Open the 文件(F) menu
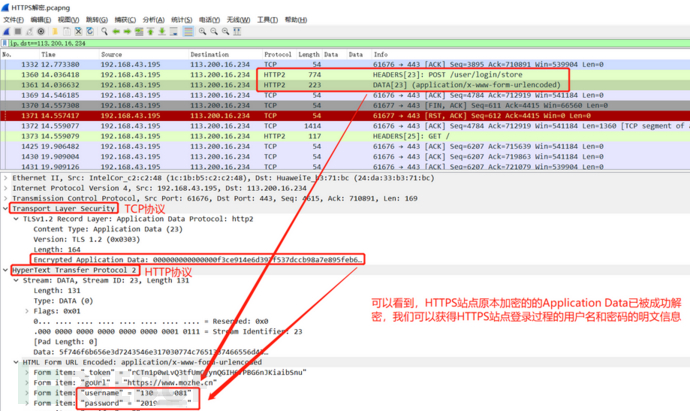This screenshot has height=411, width=690. pyautogui.click(x=15, y=19)
